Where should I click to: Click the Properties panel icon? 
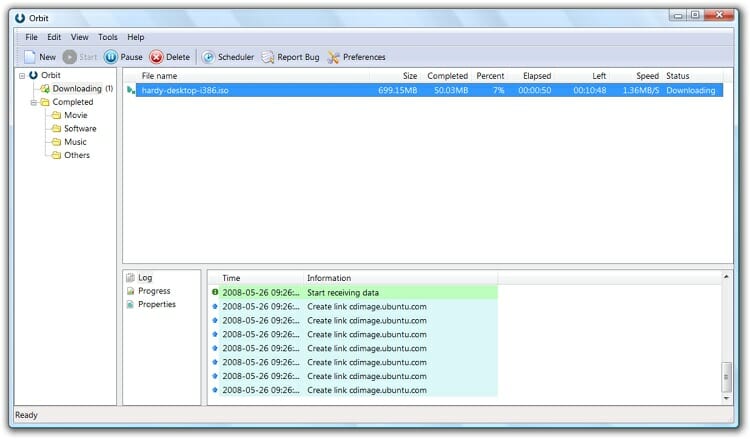click(x=130, y=304)
